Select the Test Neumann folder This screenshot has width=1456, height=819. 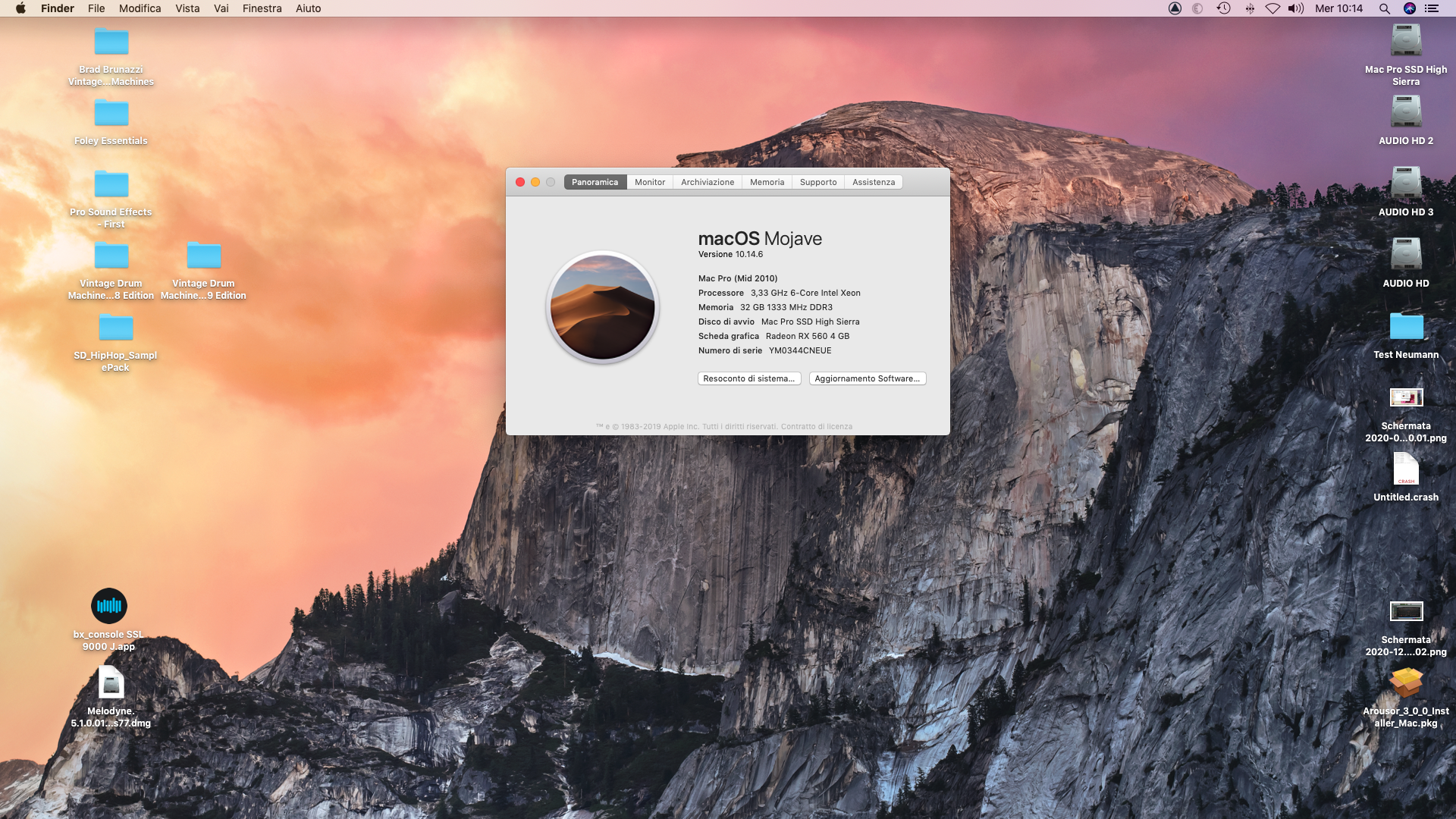1406,327
